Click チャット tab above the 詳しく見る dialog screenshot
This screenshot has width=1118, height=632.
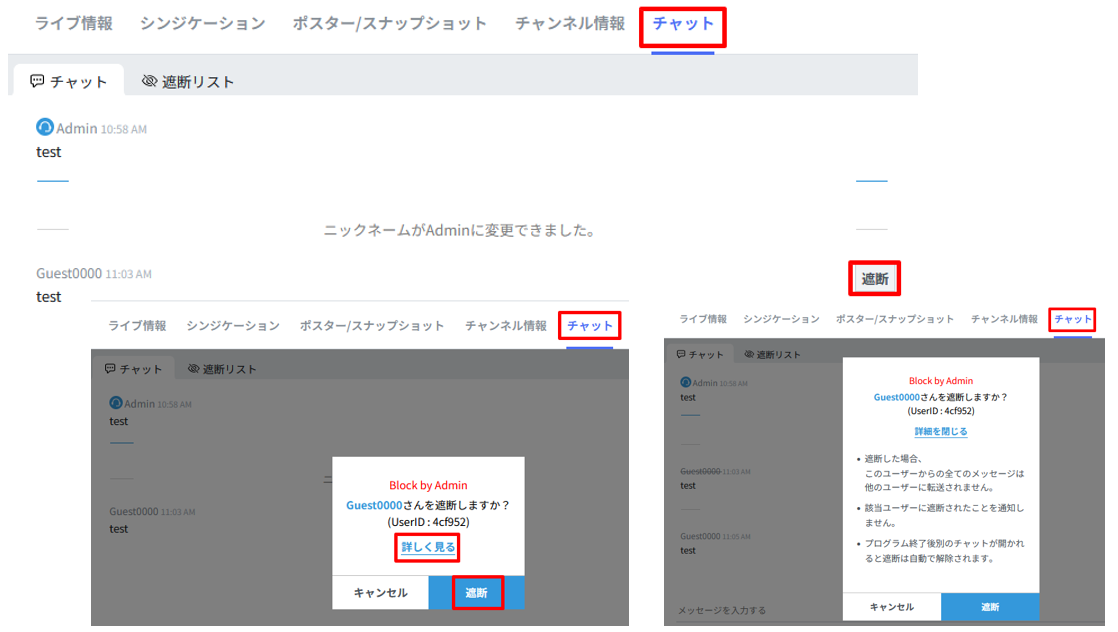click(x=590, y=325)
